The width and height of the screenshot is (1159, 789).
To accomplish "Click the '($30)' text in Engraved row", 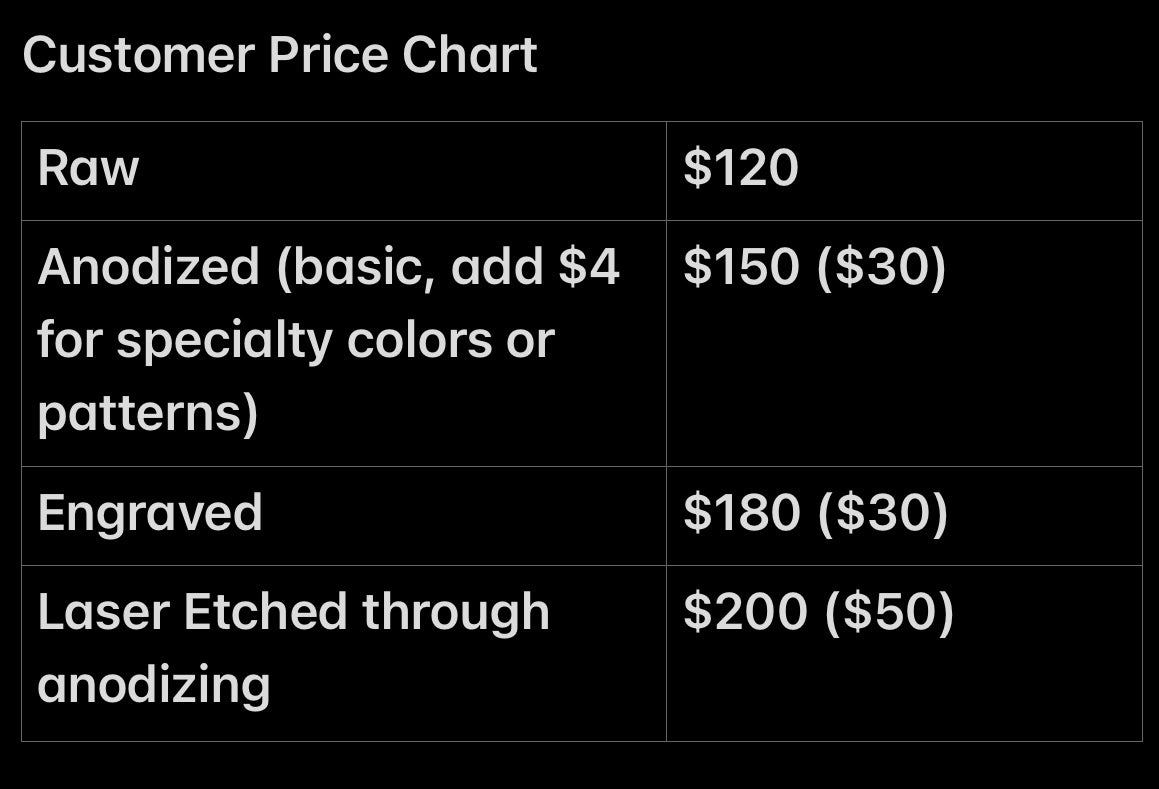I will coord(883,512).
